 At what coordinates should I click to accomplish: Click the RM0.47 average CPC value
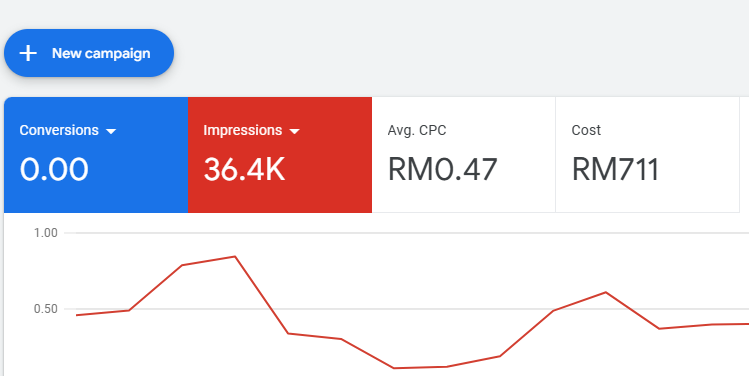(x=442, y=170)
